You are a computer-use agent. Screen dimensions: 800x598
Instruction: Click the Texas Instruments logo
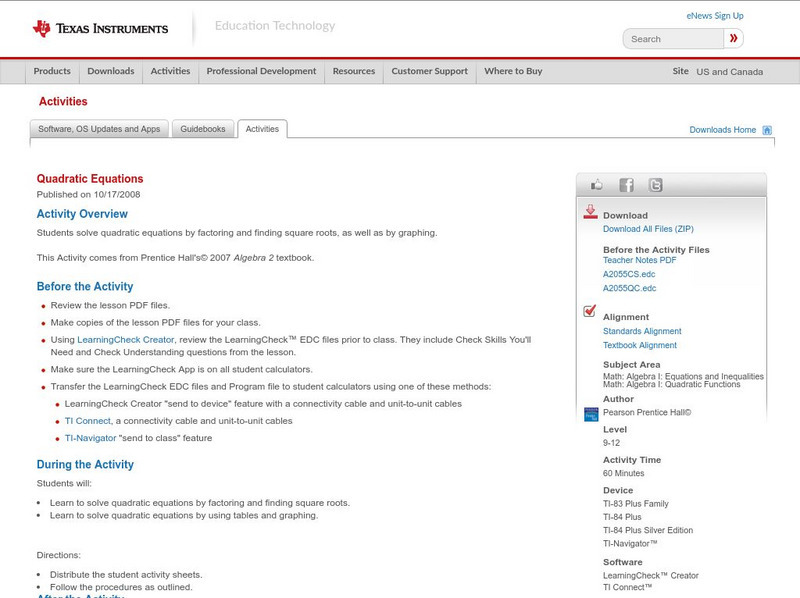click(x=101, y=29)
